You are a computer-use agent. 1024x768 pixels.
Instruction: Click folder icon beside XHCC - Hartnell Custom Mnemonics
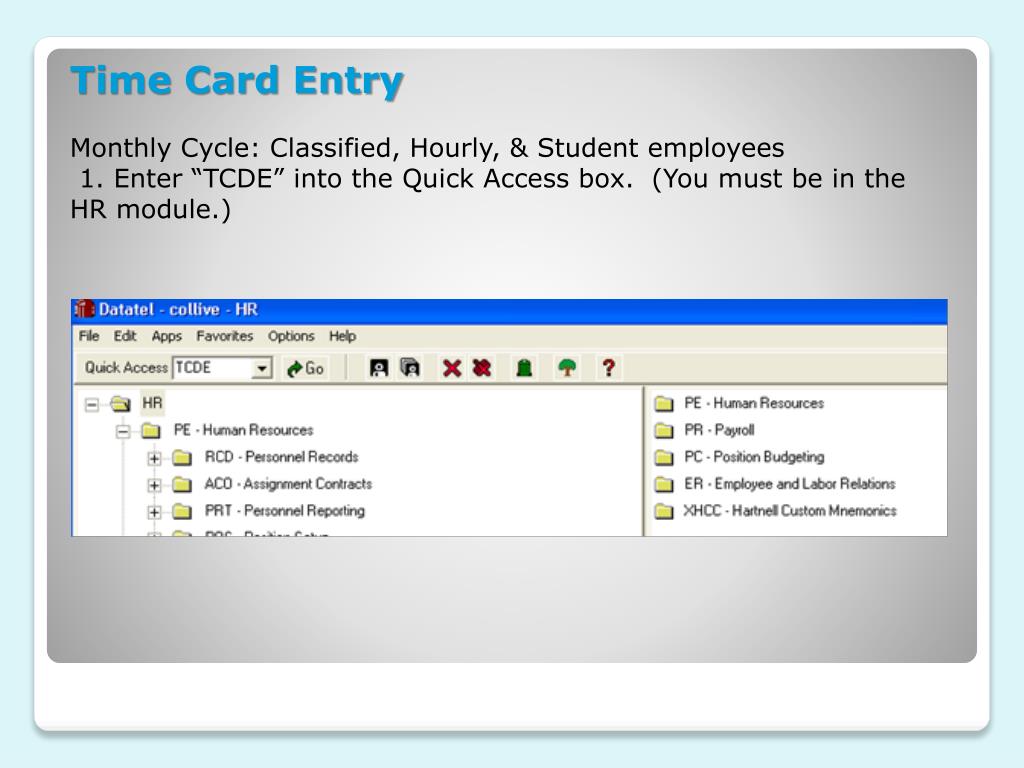click(664, 511)
